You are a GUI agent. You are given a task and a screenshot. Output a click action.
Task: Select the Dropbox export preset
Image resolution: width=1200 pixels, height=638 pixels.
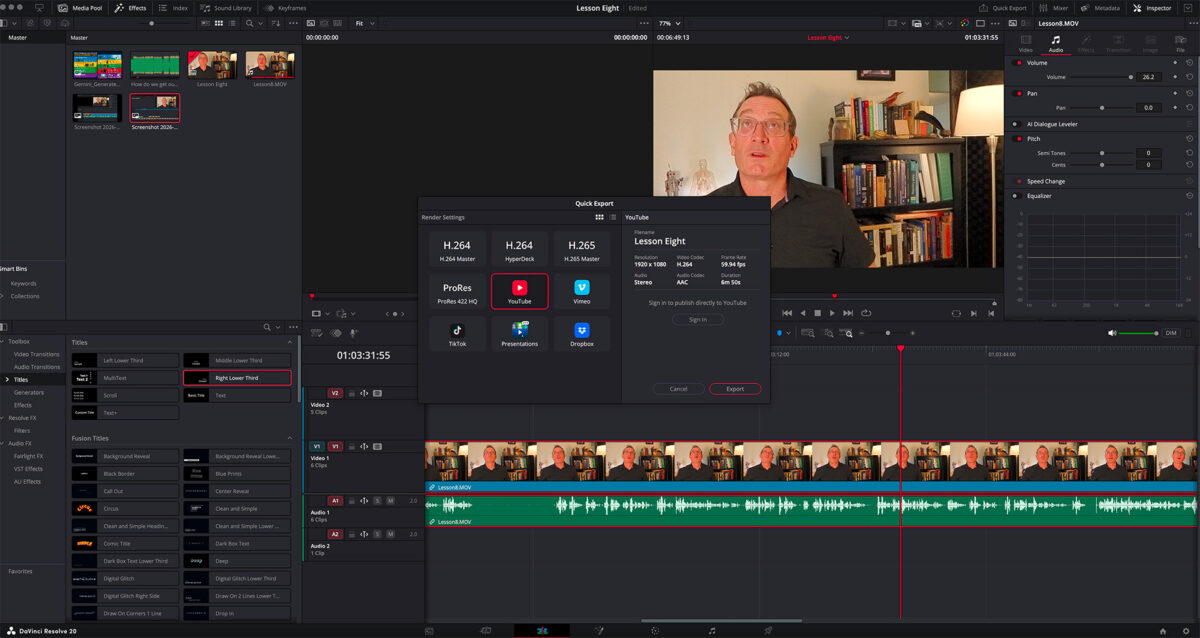582,334
